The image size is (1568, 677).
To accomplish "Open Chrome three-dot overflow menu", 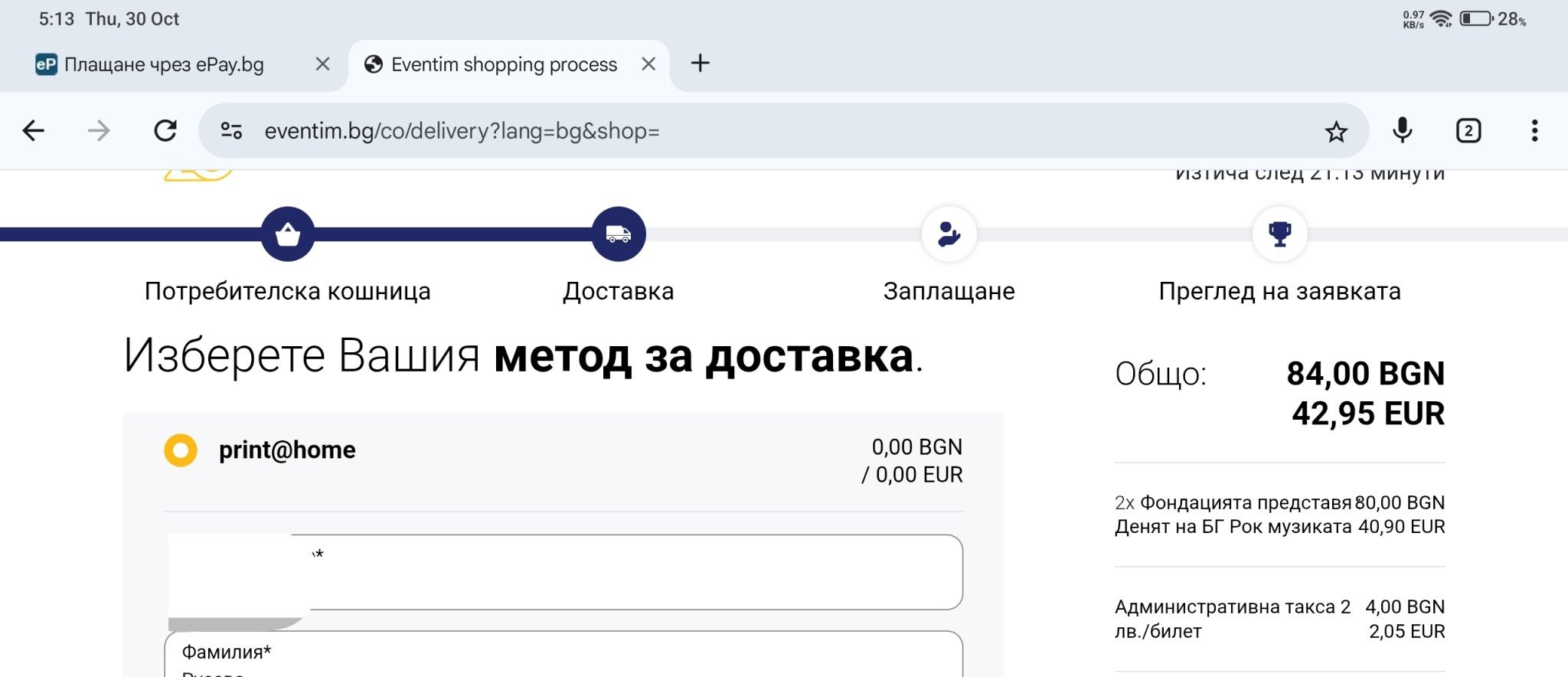I will click(1534, 131).
